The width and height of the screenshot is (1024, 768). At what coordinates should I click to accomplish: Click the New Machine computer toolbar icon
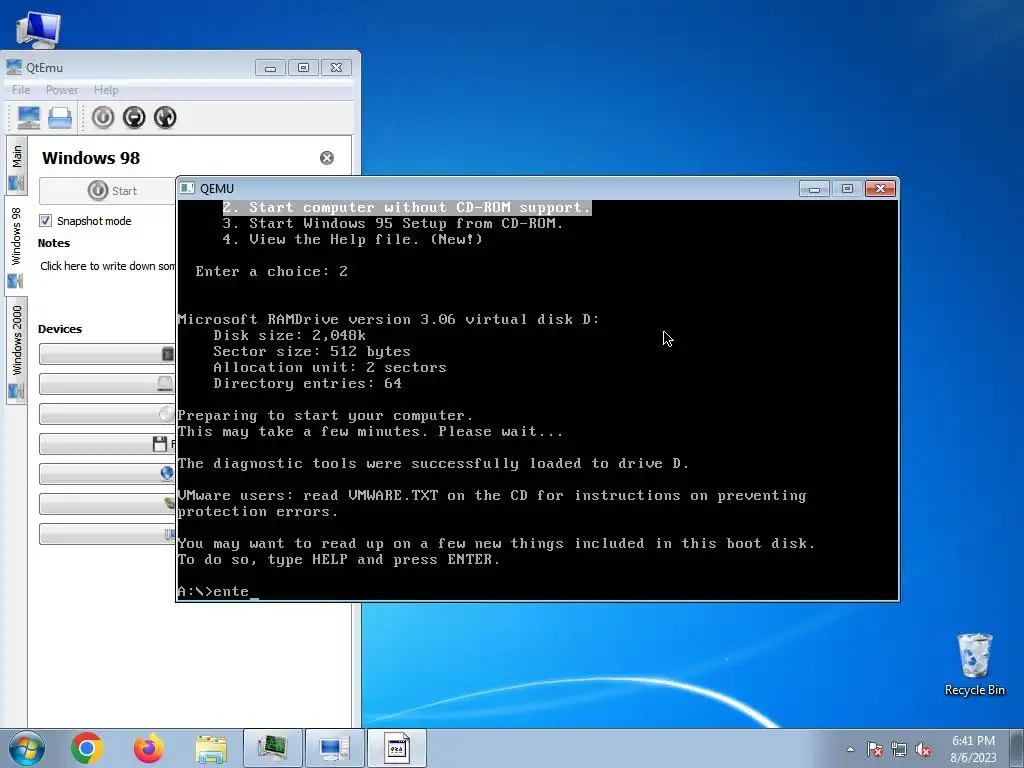pos(29,118)
